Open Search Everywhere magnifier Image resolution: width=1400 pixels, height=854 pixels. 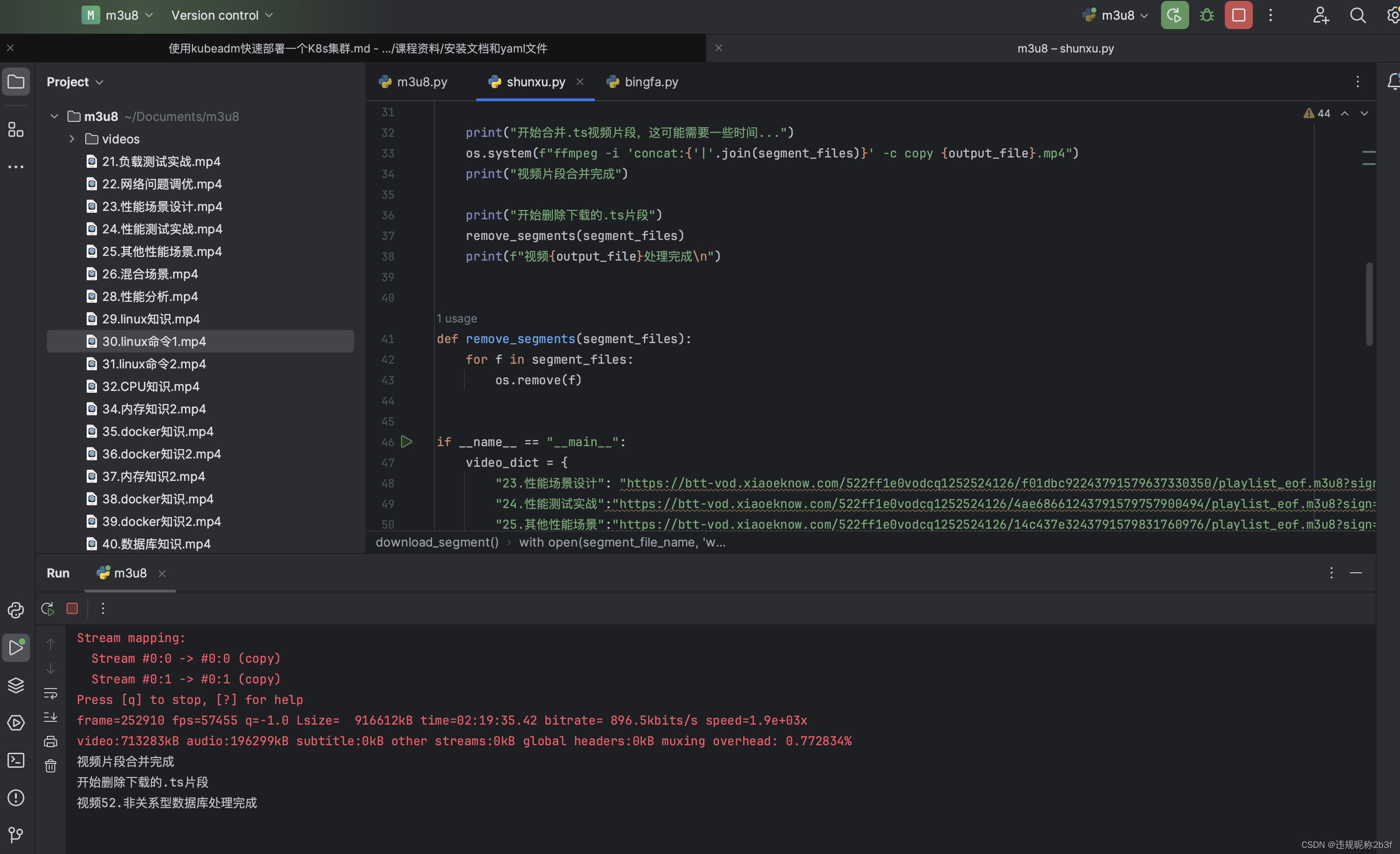(1358, 15)
